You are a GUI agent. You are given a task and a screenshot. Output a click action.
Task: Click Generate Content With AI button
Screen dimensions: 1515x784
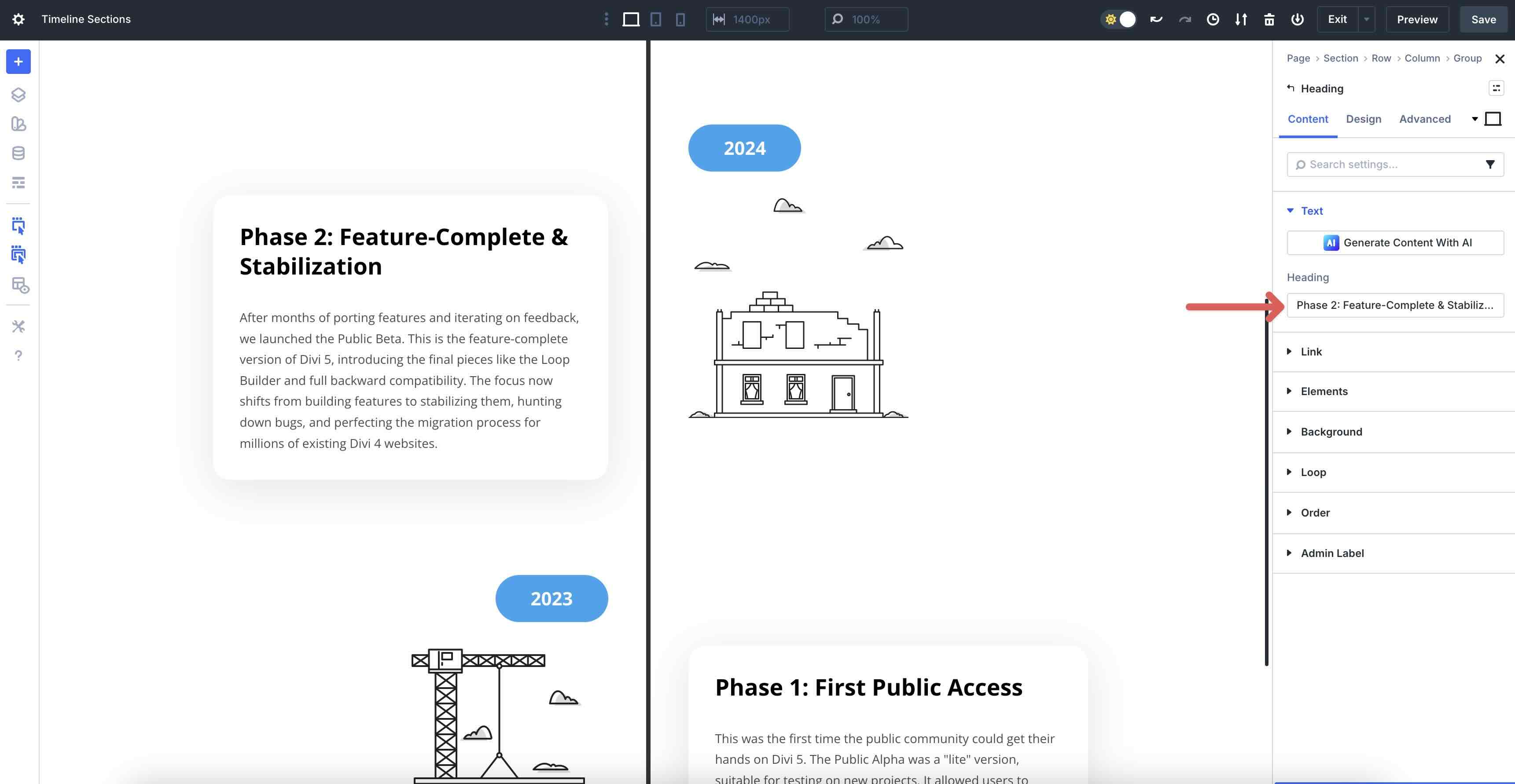click(1395, 243)
